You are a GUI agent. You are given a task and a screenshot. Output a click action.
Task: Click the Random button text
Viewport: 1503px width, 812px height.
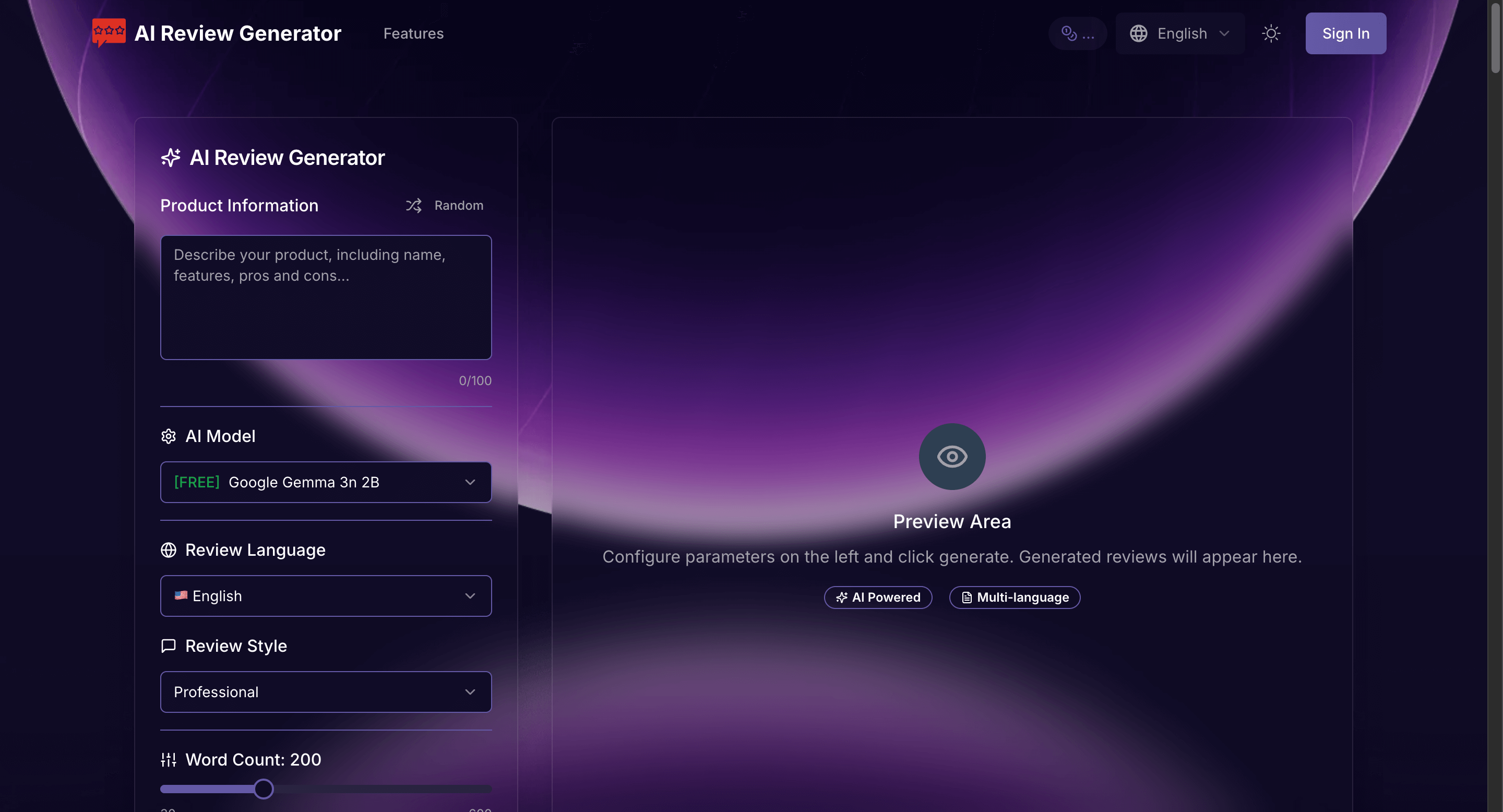[x=459, y=205]
